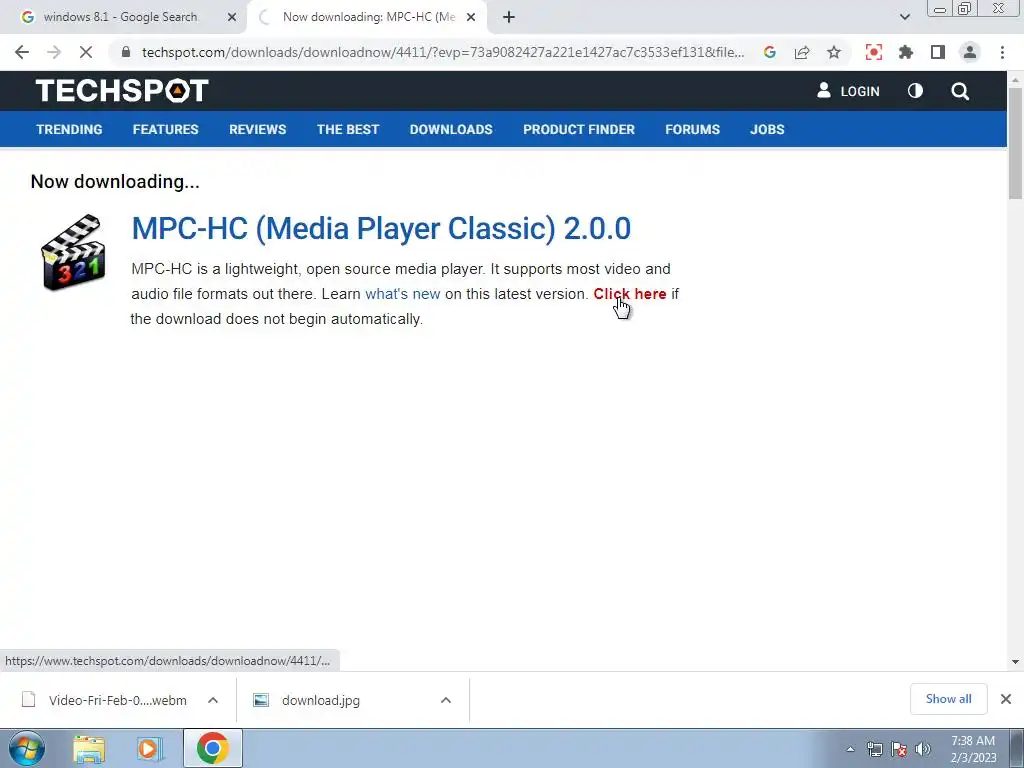Visit the FORUMS page
The height and width of the screenshot is (768, 1024).
click(692, 129)
